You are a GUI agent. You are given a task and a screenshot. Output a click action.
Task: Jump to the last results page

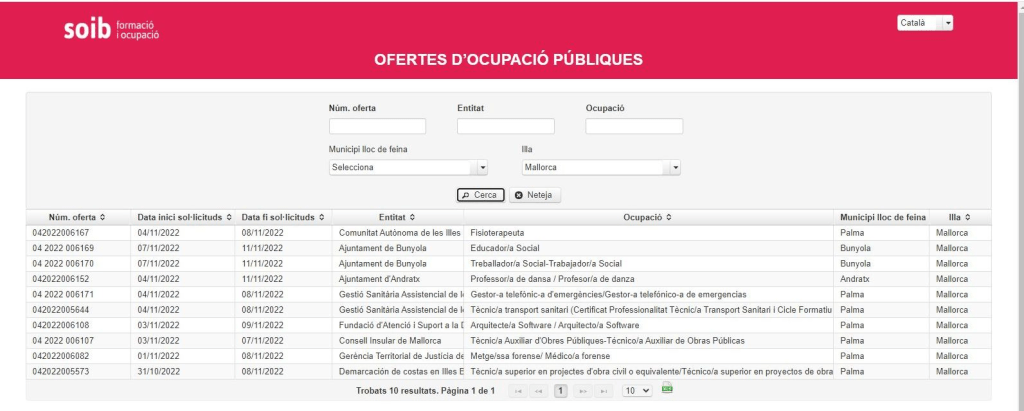[x=604, y=391]
